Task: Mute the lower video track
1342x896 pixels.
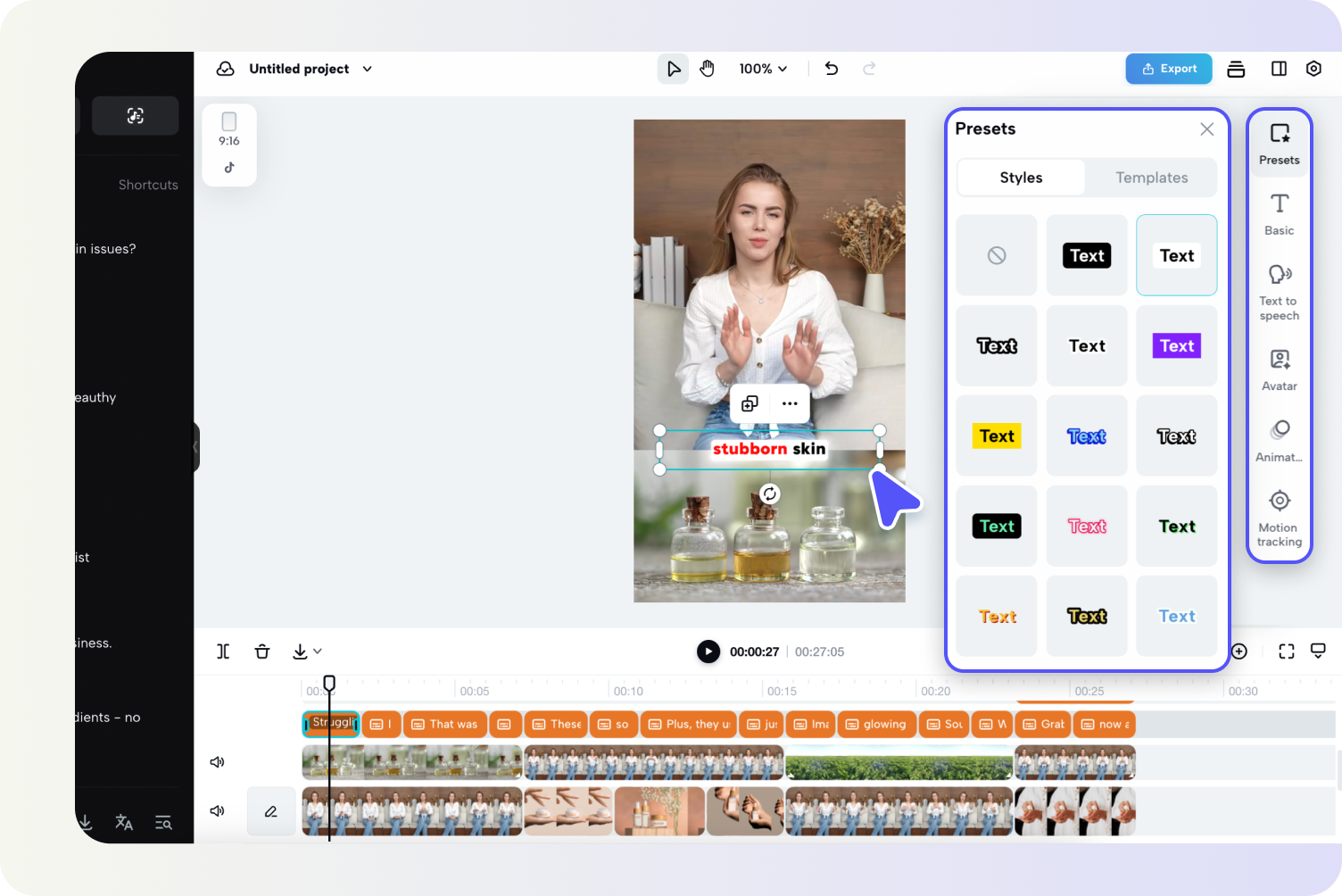Action: coord(217,810)
